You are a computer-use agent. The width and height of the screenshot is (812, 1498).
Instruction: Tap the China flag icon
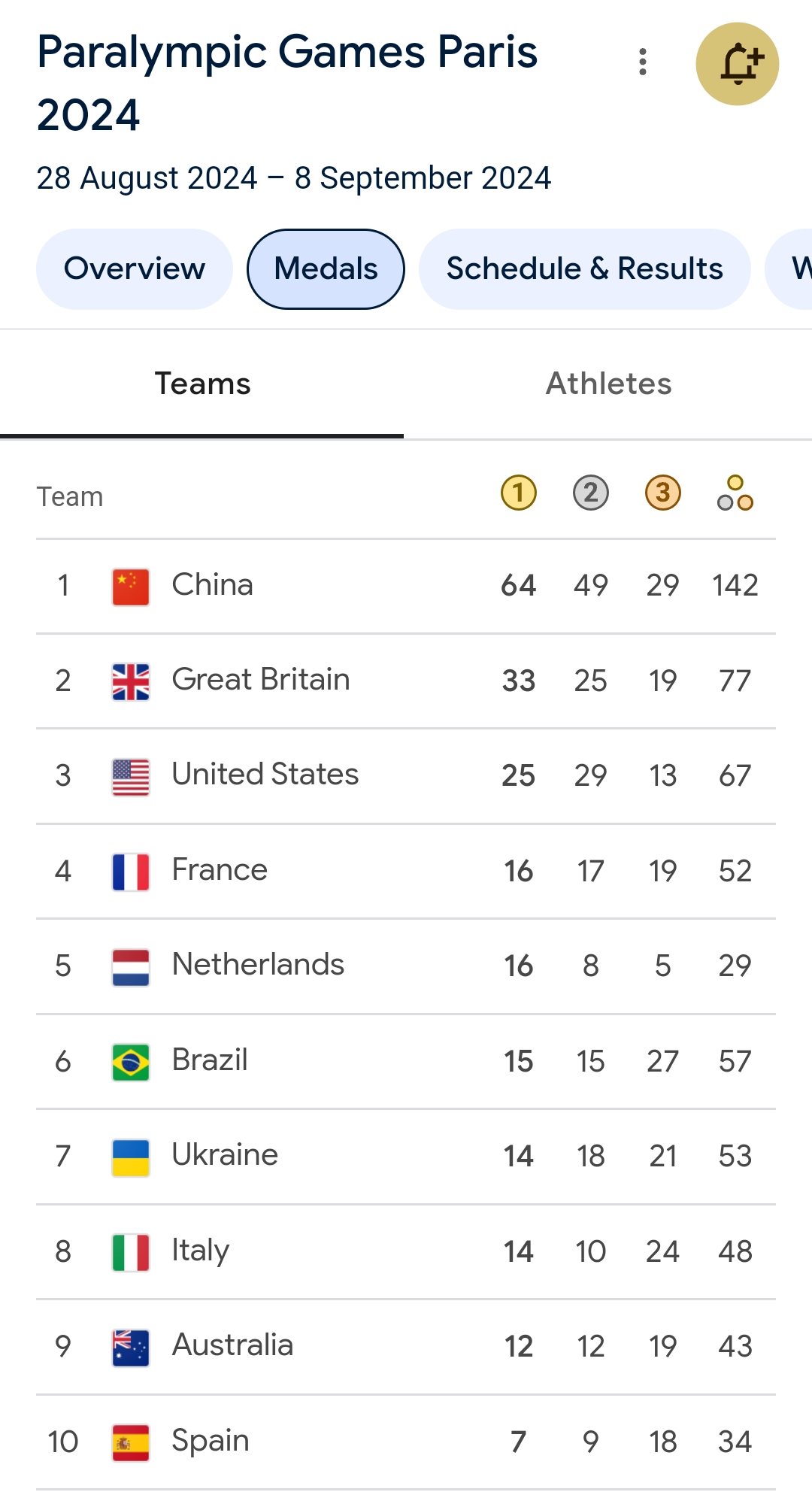(x=131, y=587)
